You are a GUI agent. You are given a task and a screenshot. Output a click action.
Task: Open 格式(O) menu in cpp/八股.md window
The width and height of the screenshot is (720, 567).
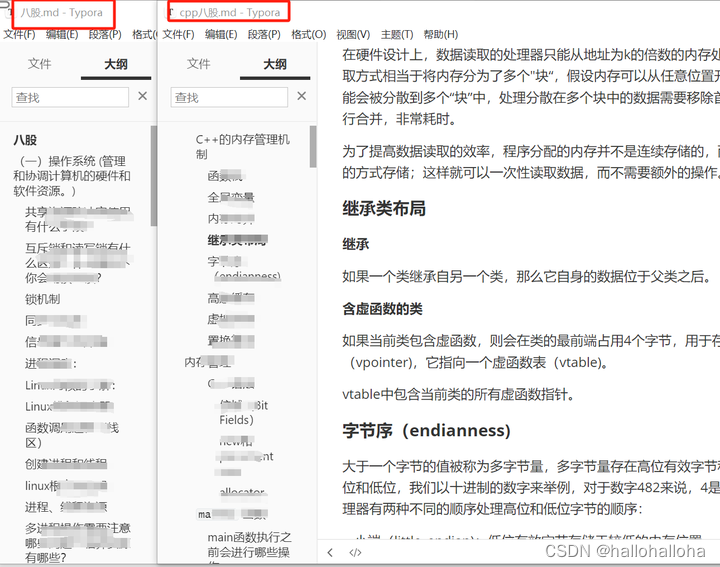pos(309,34)
